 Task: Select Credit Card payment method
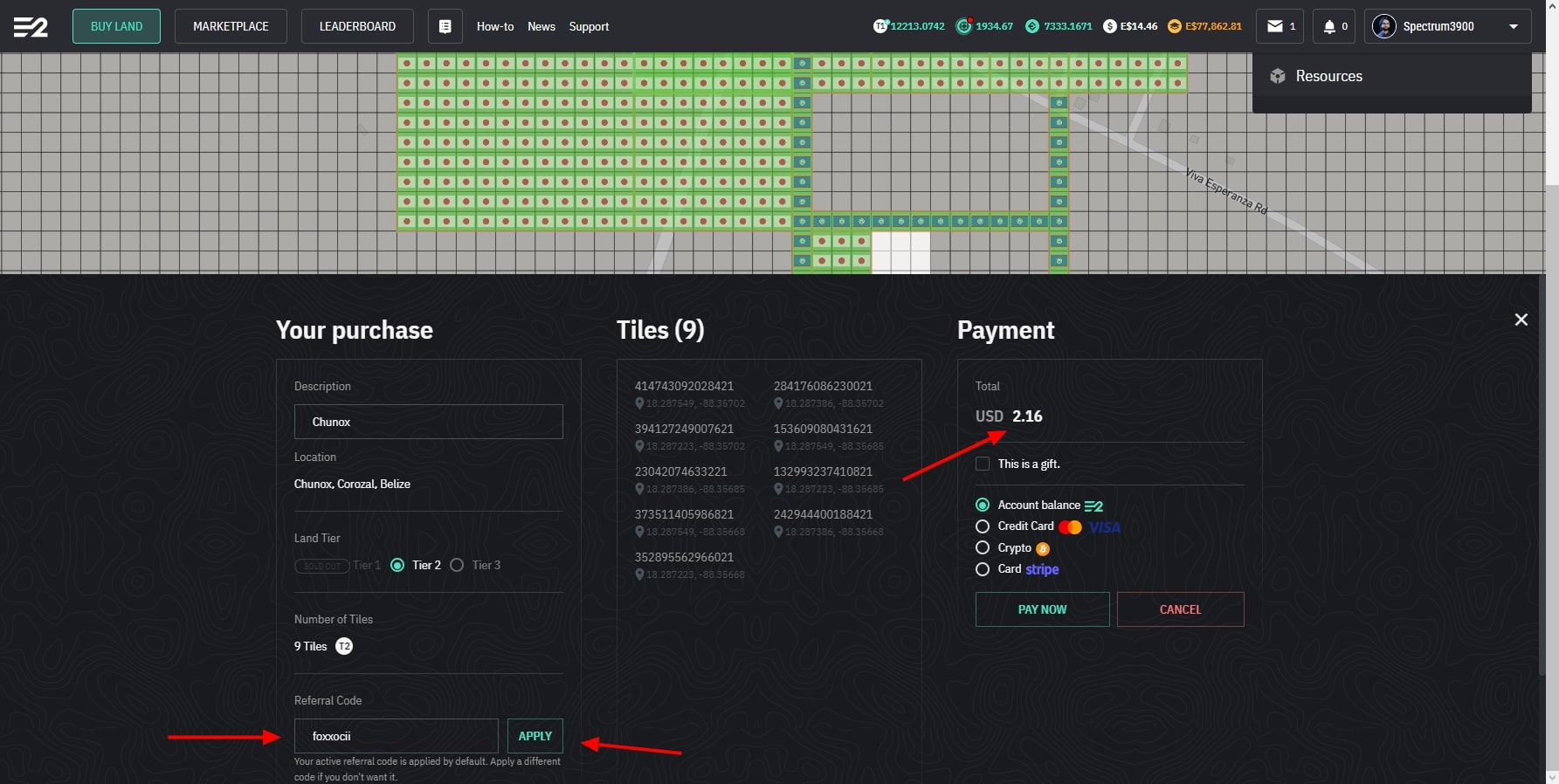[x=983, y=526]
